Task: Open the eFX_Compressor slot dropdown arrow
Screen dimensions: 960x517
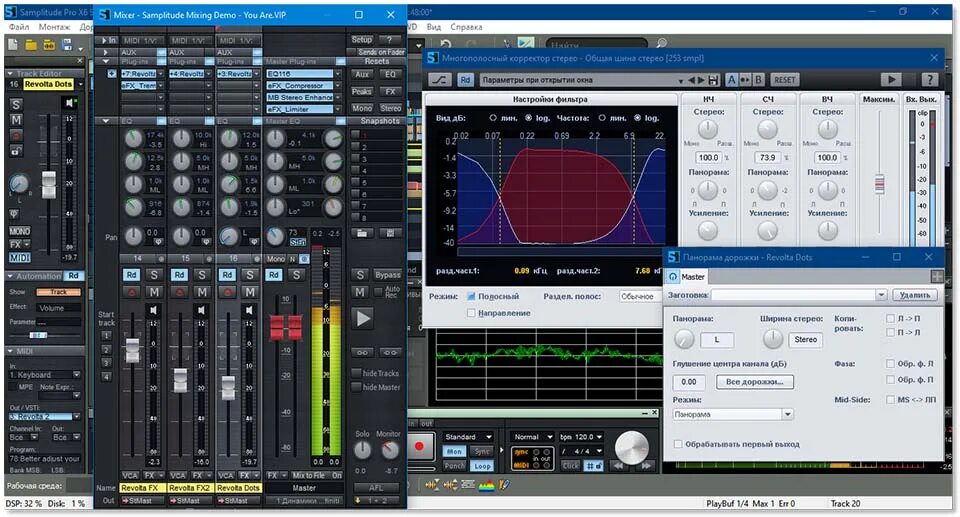Action: coord(337,86)
